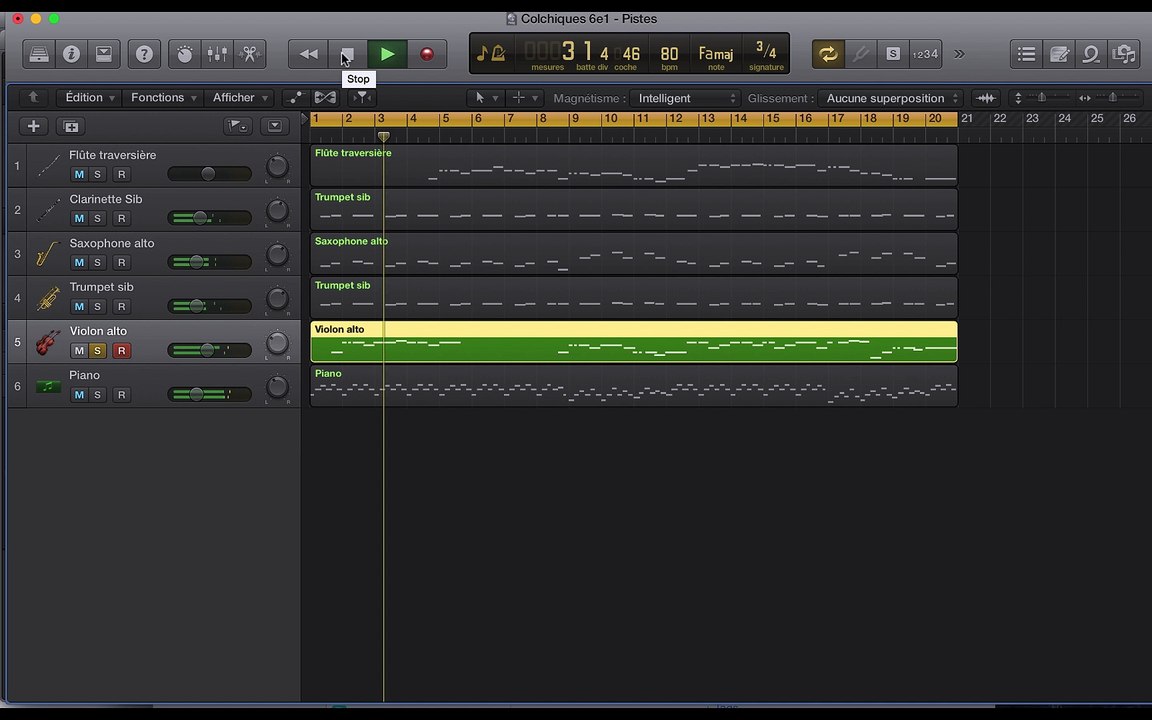
Task: Show the Toolbar via the tray icon
Action: click(104, 54)
